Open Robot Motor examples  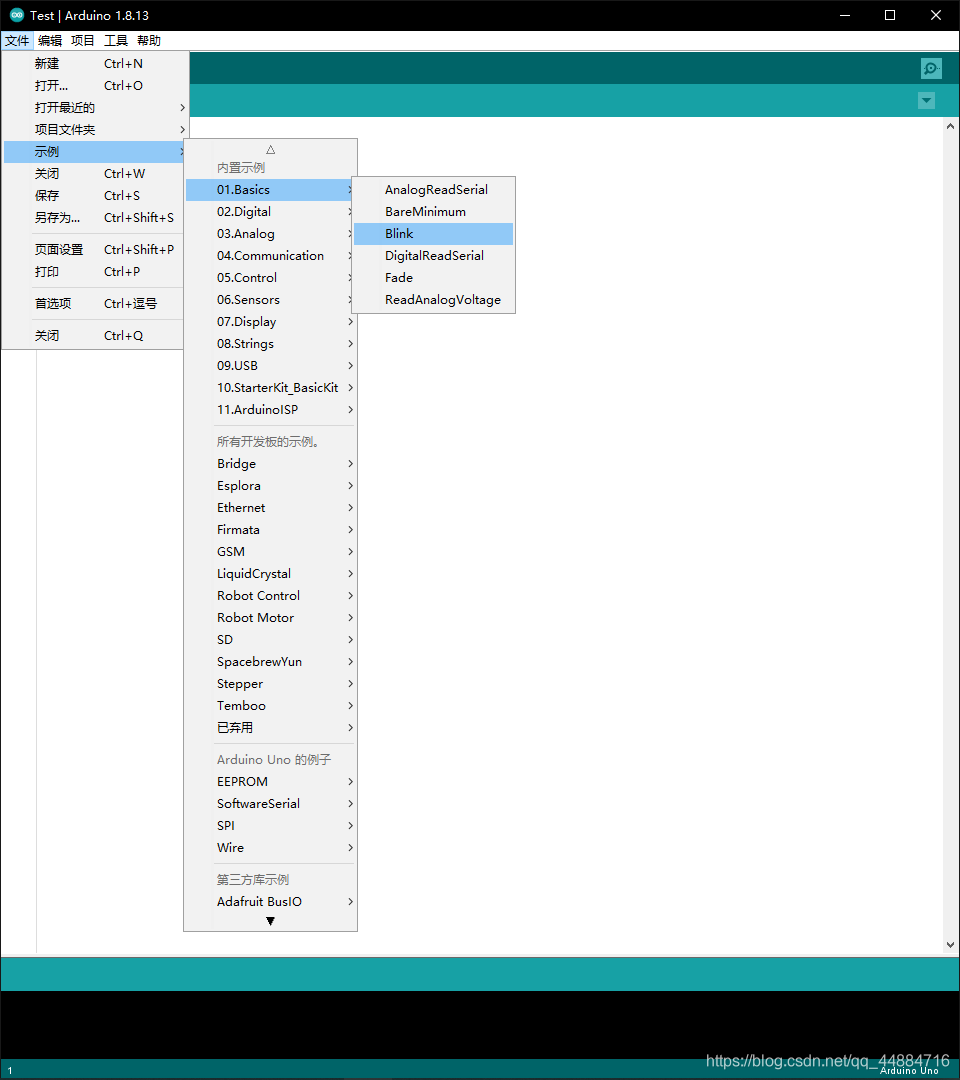click(x=271, y=618)
